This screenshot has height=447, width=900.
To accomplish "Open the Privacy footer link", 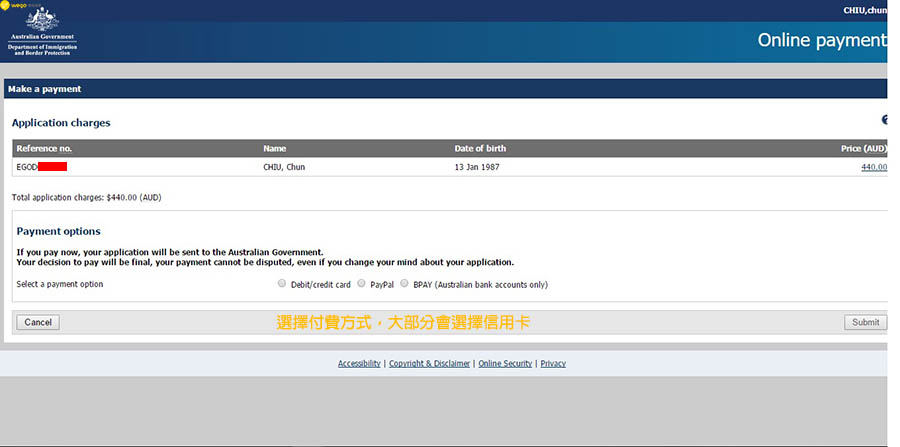I will [x=553, y=364].
